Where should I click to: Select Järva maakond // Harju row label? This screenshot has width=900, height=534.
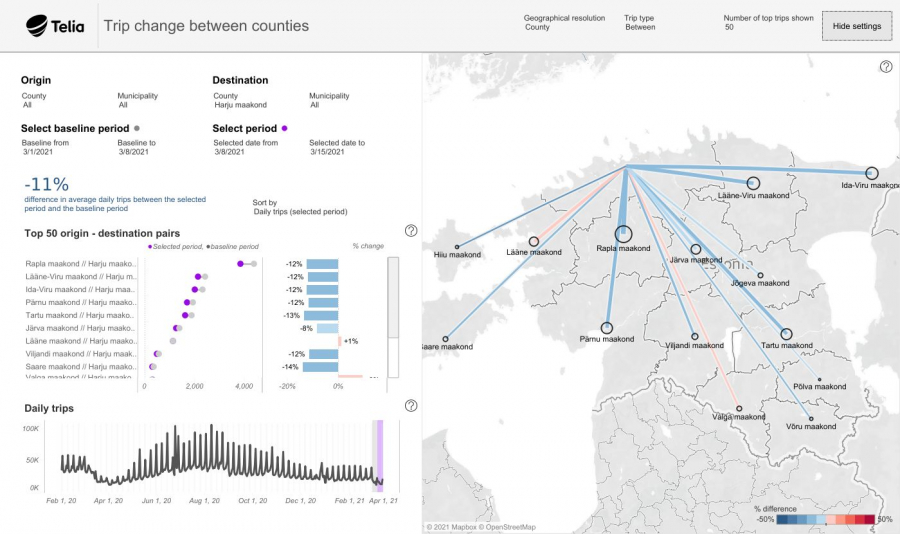(80, 328)
